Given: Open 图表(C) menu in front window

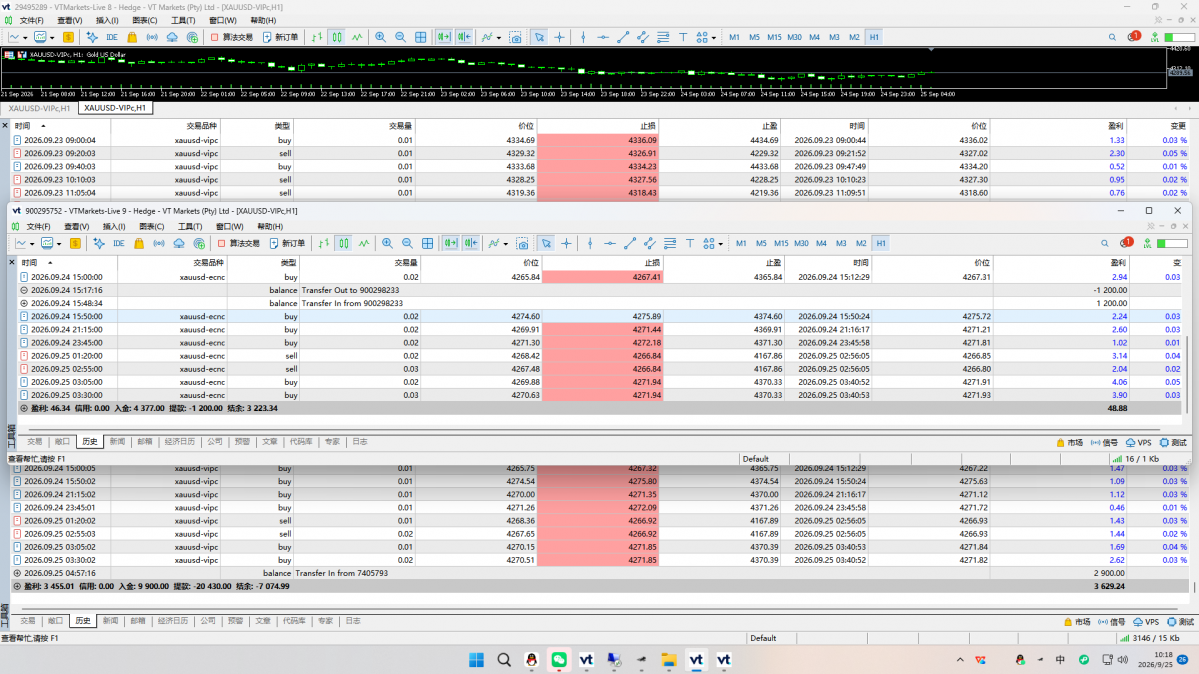Looking at the screenshot, I should click(151, 226).
